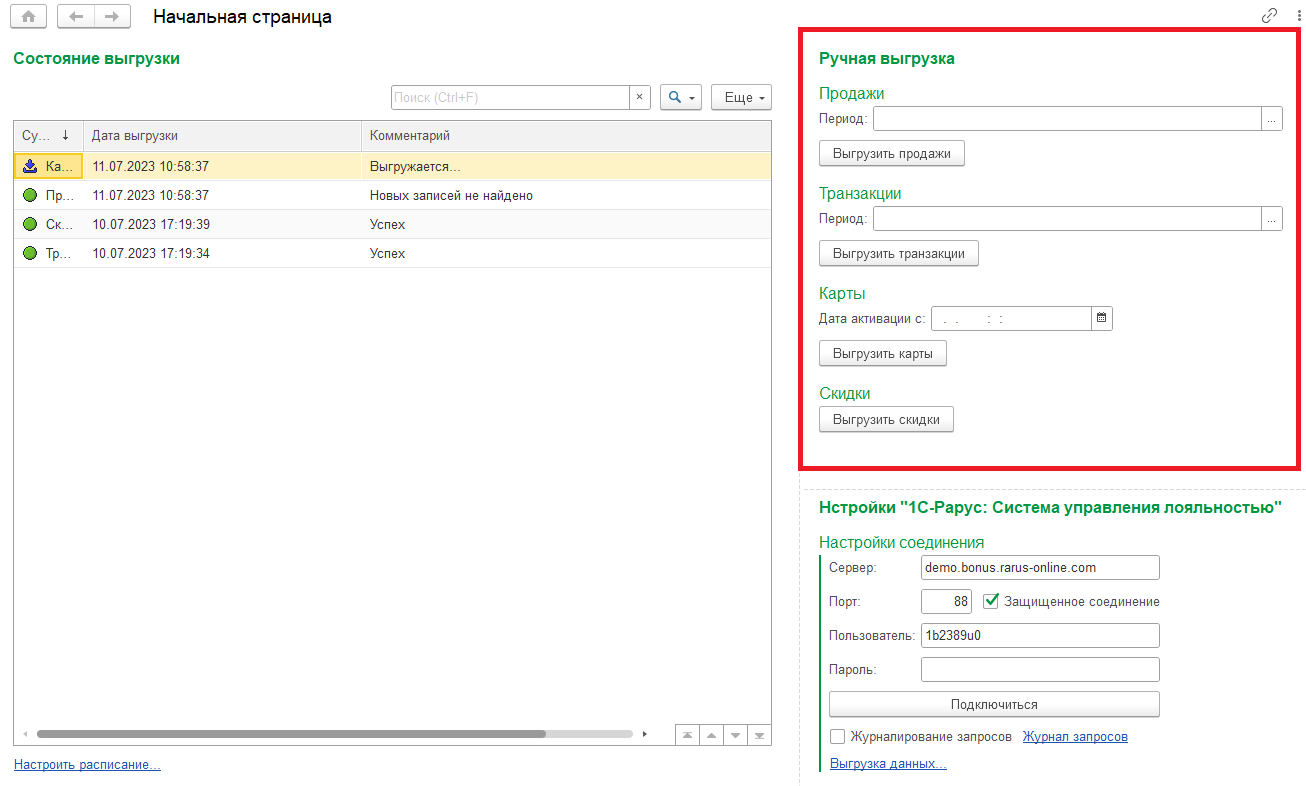Select date 10.07.2023 17:19:34
Image resolution: width=1306 pixels, height=786 pixels.
click(222, 253)
